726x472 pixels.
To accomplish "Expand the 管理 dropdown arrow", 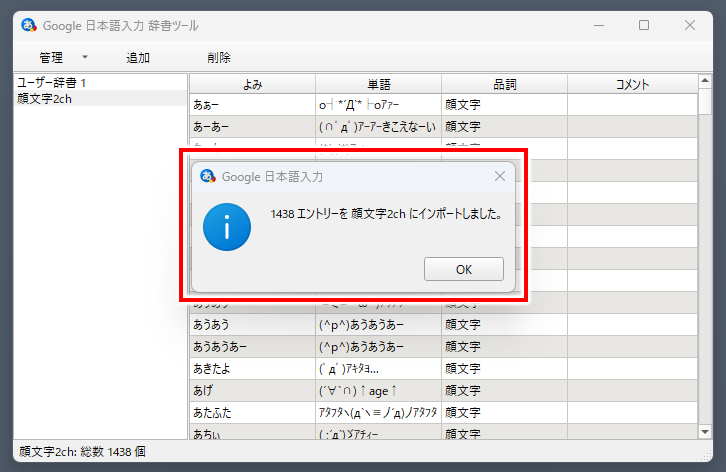I will pos(85,57).
